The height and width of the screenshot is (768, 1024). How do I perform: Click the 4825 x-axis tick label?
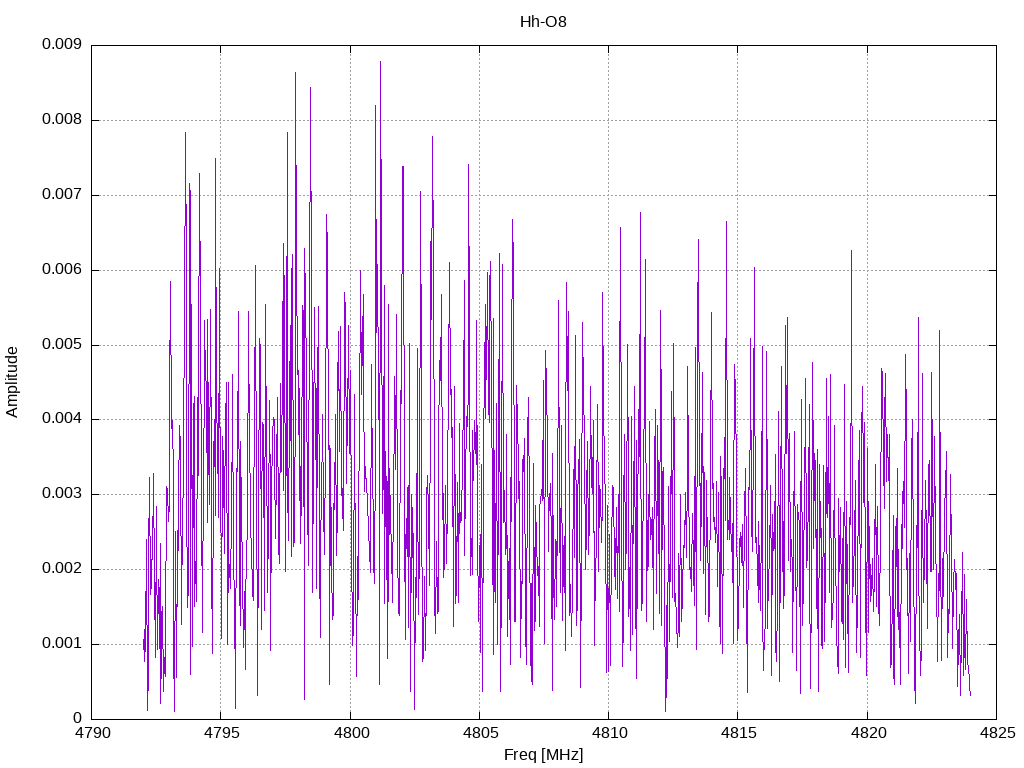pyautogui.click(x=997, y=733)
